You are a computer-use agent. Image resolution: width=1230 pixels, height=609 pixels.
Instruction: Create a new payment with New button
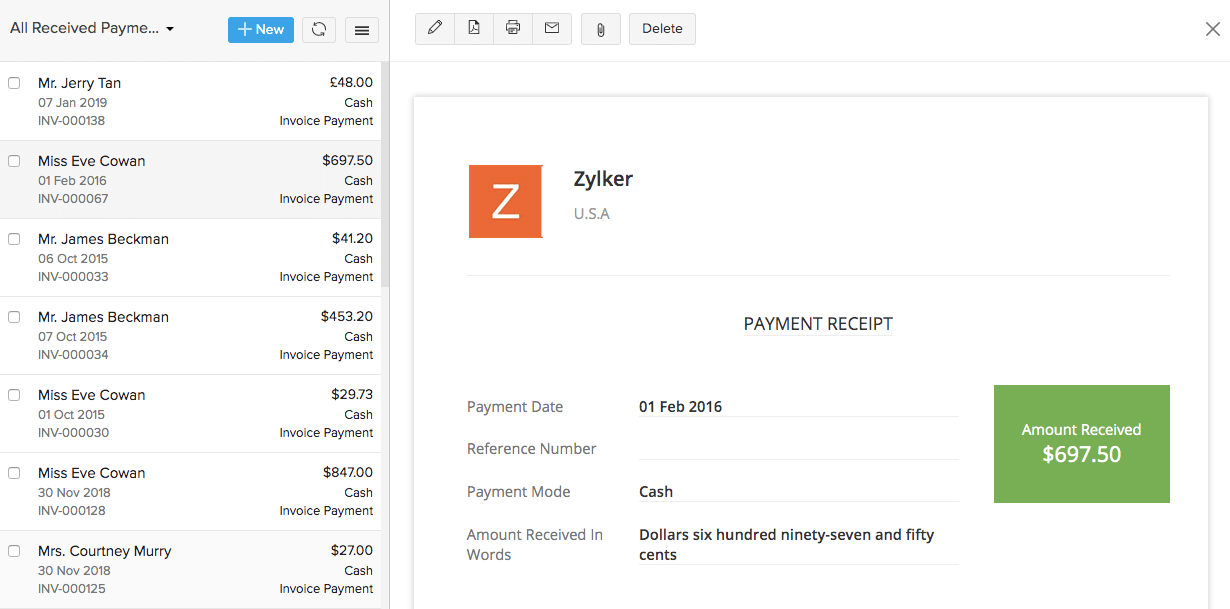260,29
